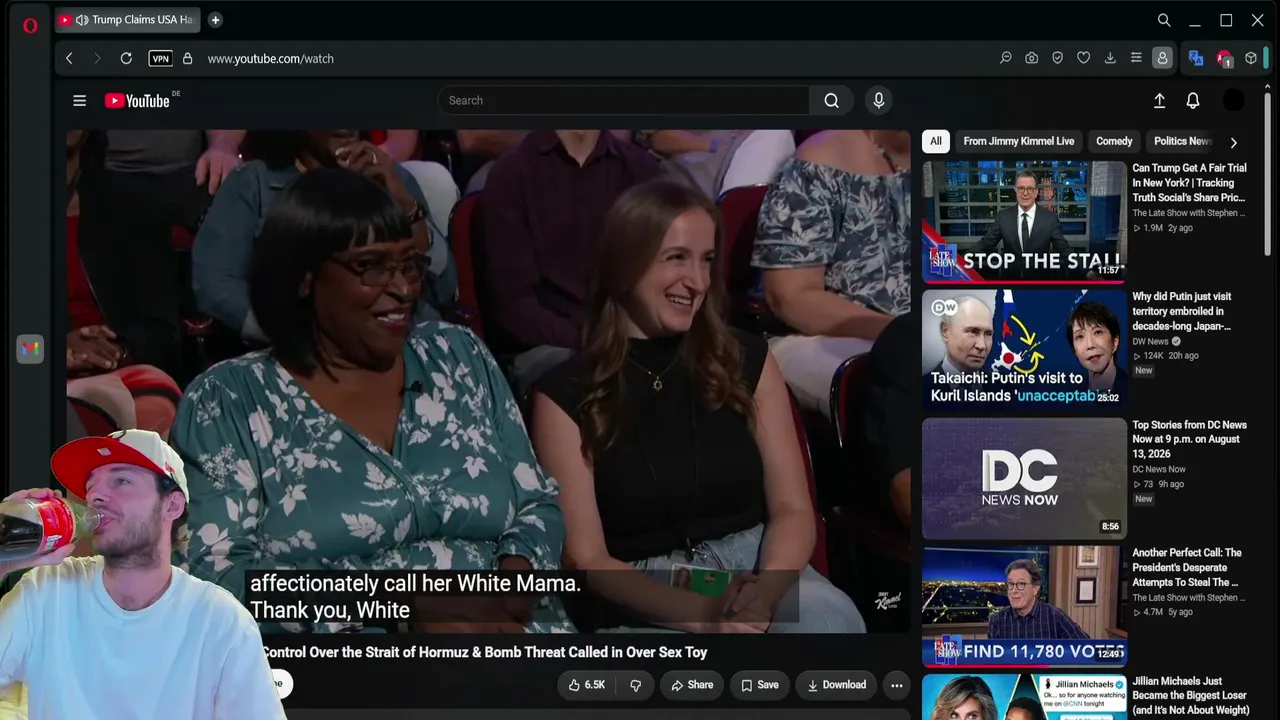Screen dimensions: 1280x720
Task: Visit the DC News Now channel name
Action: click(1159, 469)
